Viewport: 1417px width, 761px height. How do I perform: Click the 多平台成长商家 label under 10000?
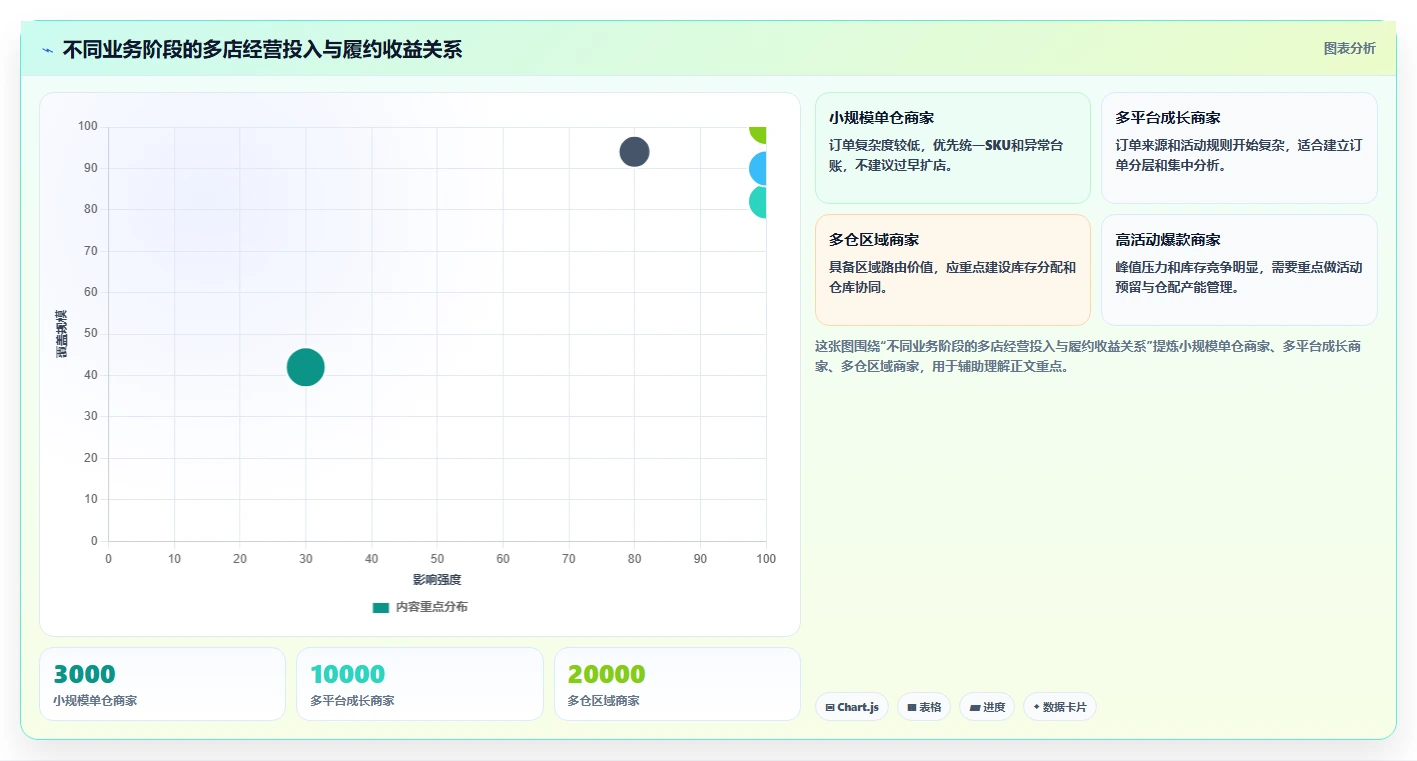point(352,701)
